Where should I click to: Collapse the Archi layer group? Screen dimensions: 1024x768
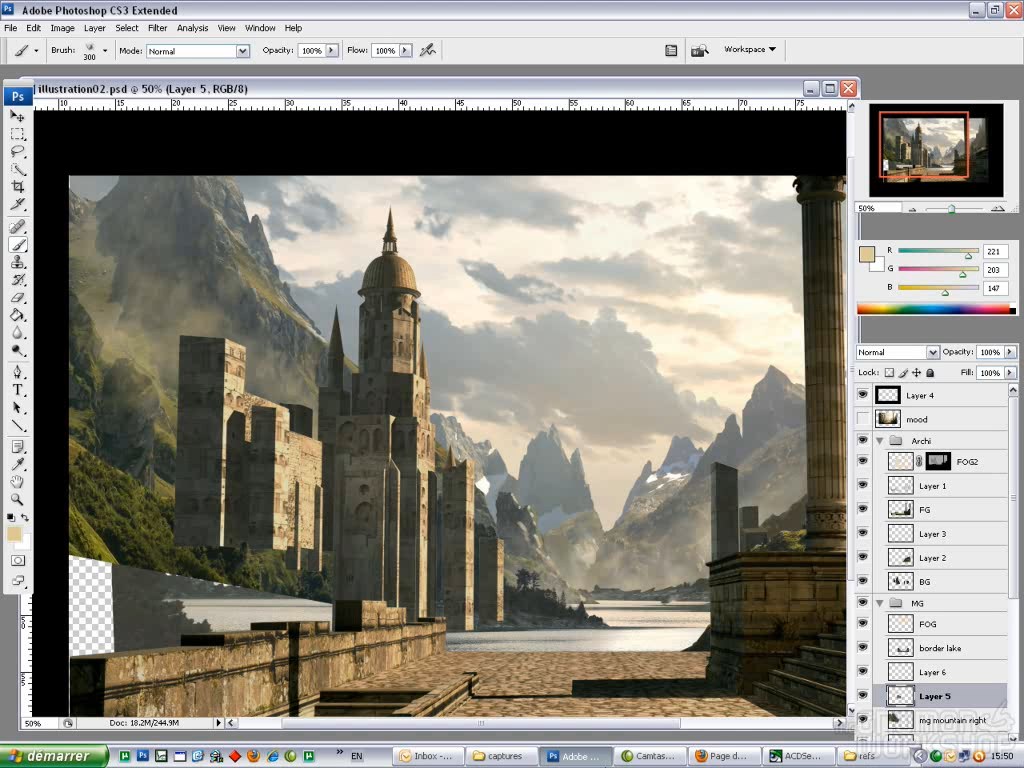(x=880, y=441)
